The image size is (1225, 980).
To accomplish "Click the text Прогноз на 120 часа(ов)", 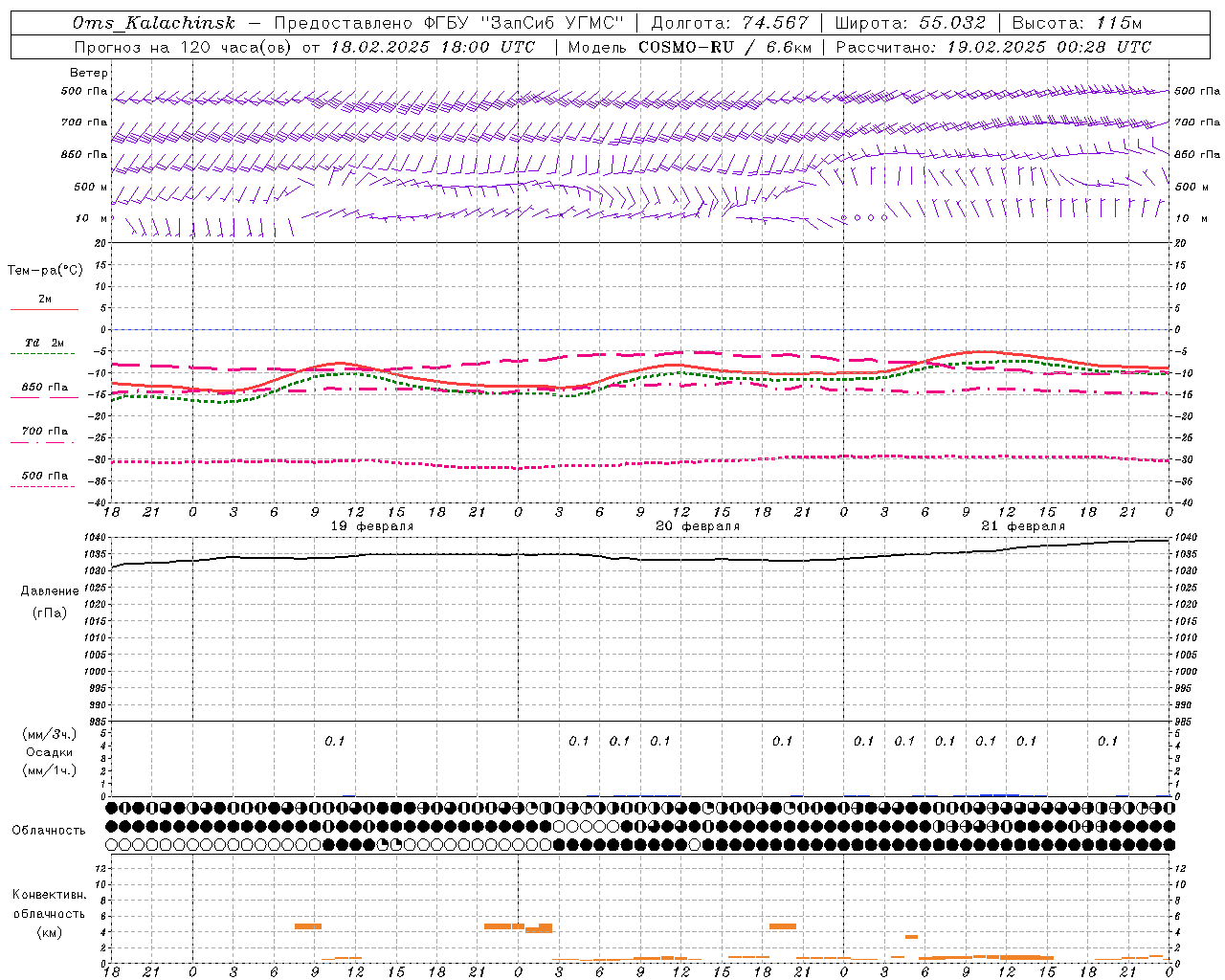I will coord(184,47).
